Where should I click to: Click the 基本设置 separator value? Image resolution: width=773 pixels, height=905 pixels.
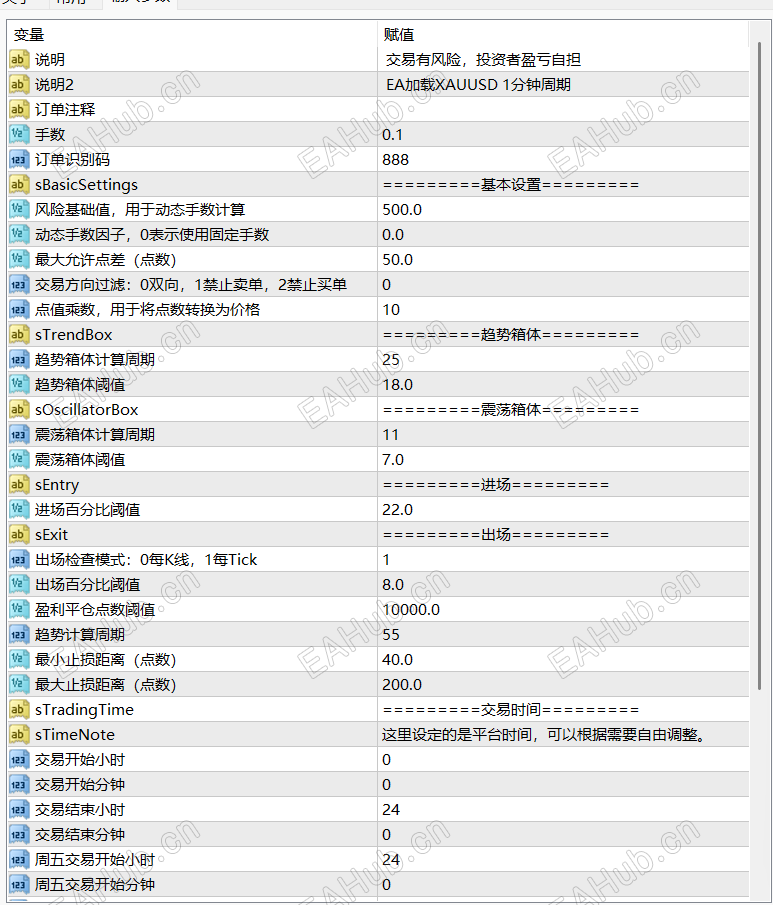point(511,185)
